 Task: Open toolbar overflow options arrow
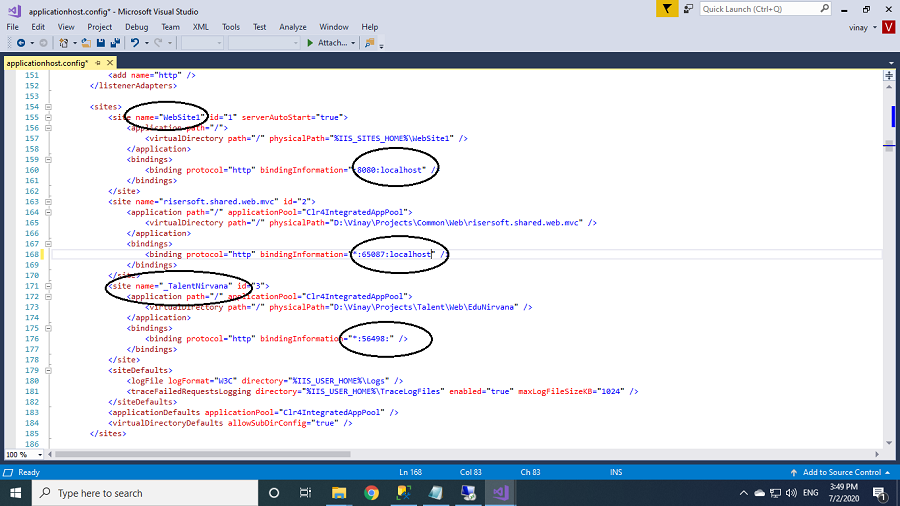coord(381,46)
